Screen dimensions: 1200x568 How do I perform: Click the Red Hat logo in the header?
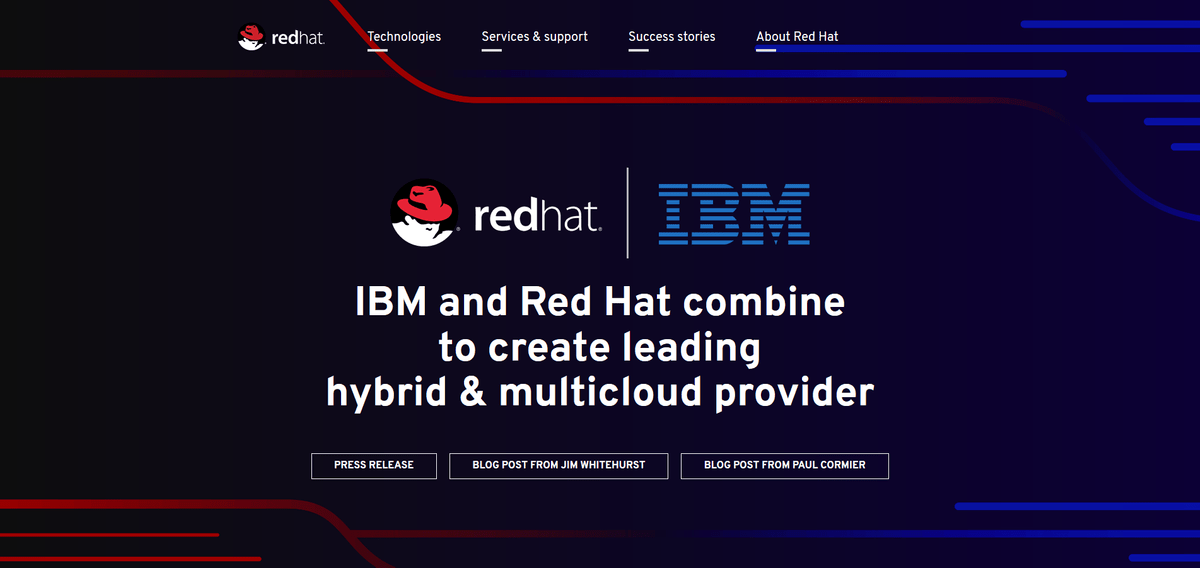coord(281,37)
